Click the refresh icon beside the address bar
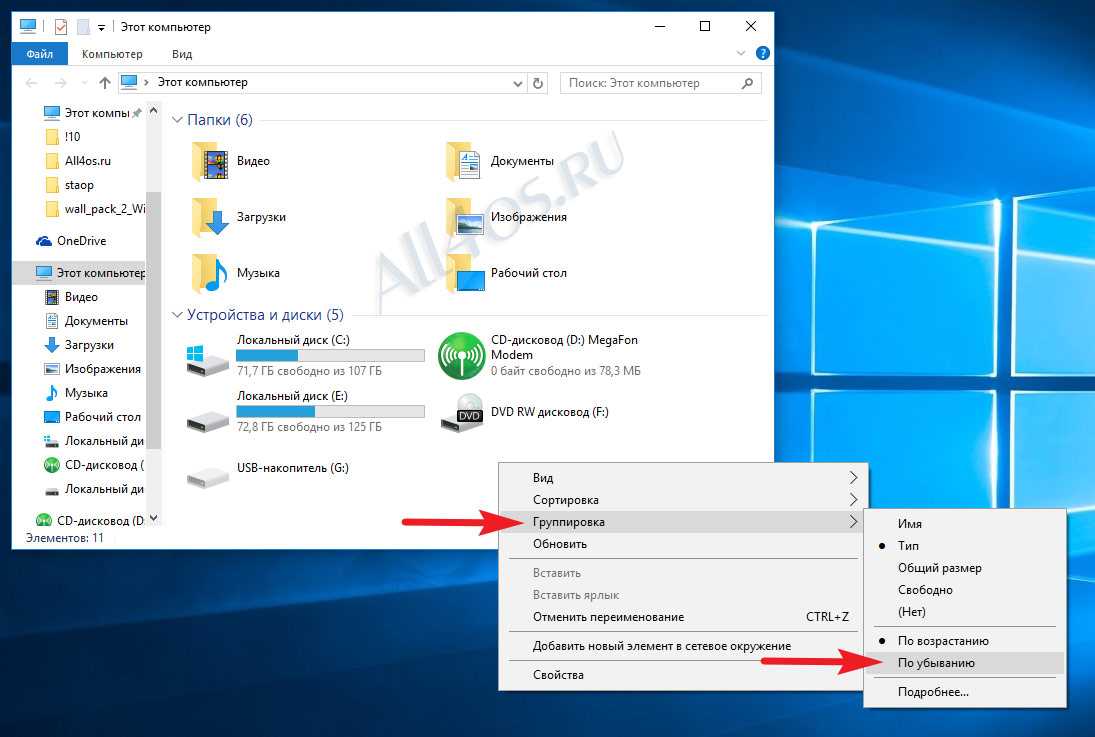1095x737 pixels. click(x=538, y=83)
